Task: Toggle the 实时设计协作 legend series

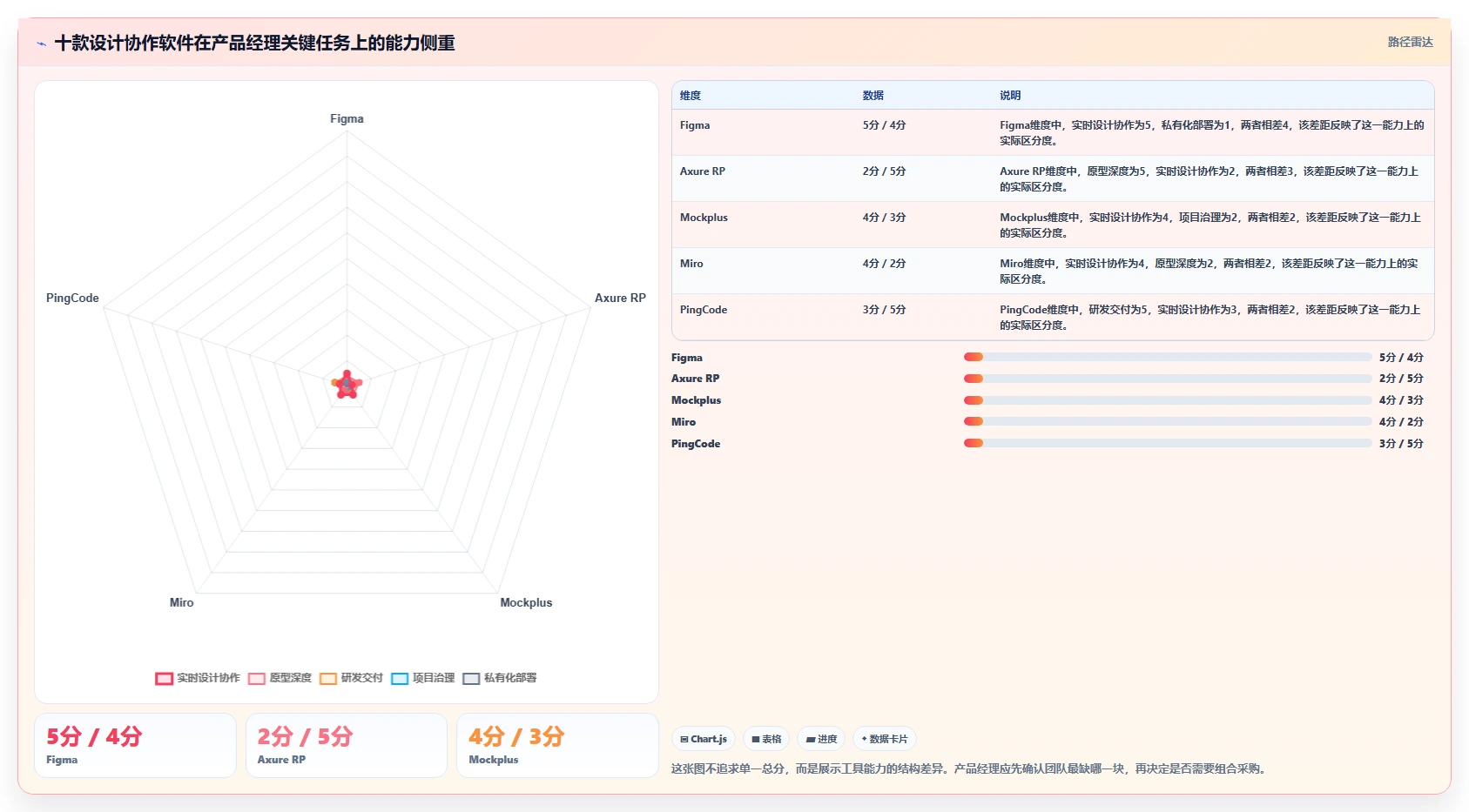Action: pyautogui.click(x=198, y=678)
